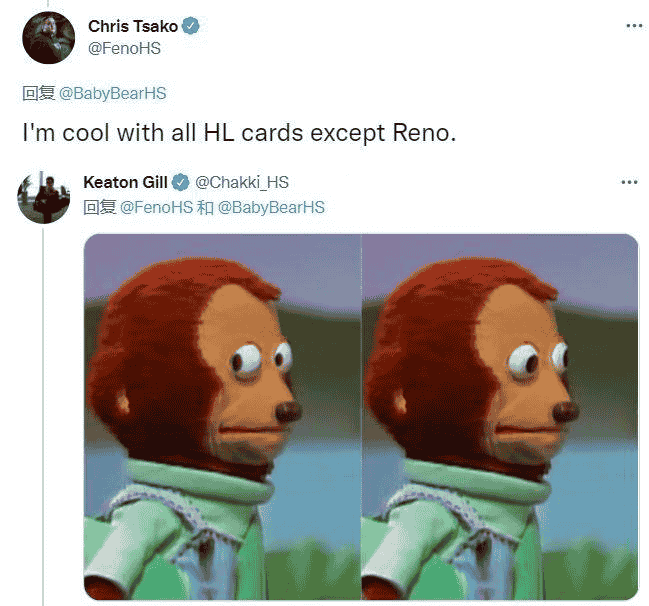Click the Chris Tsako display name

(x=133, y=26)
